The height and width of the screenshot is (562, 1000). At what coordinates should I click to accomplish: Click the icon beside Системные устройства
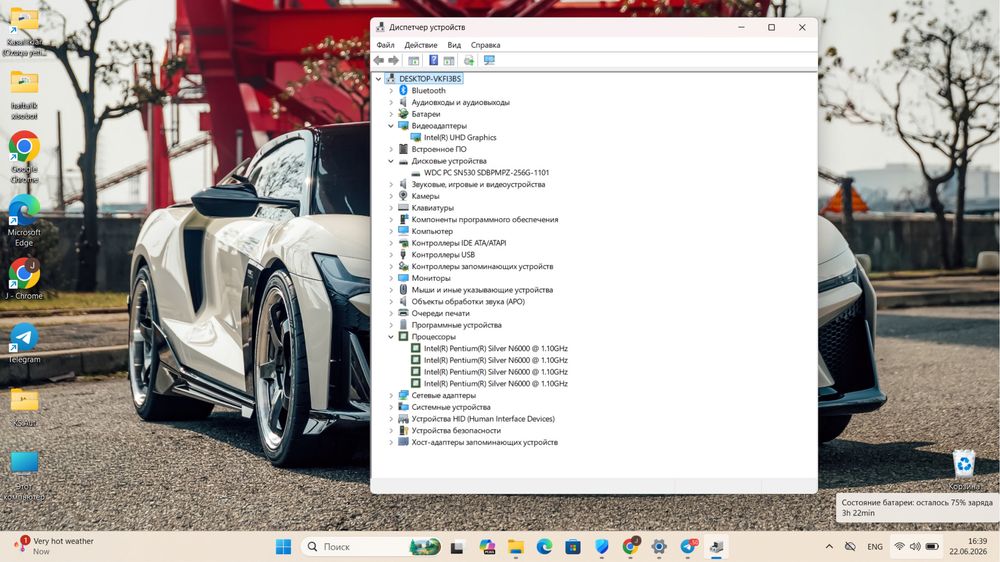pos(403,407)
